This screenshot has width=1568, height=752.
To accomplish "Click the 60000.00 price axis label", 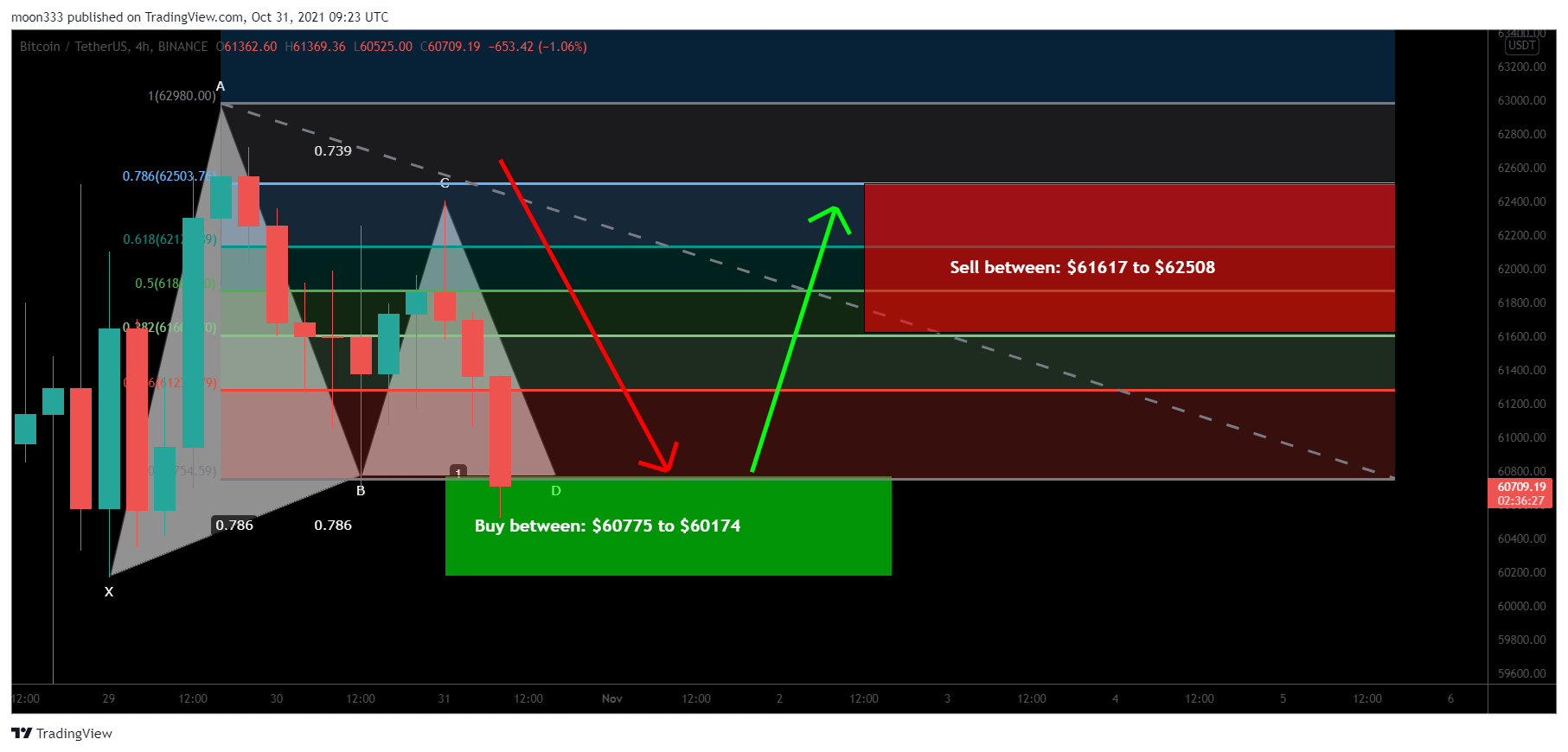I will pos(1521,606).
